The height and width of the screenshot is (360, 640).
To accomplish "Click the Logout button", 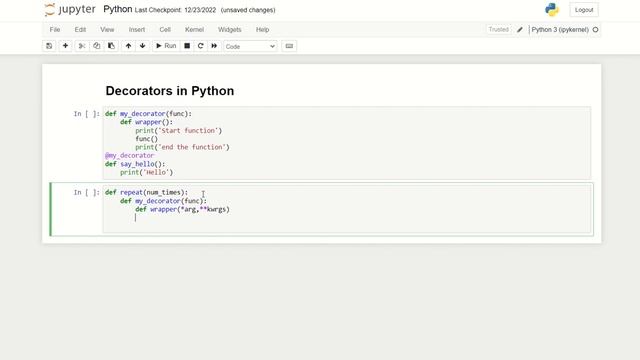I will click(x=584, y=10).
